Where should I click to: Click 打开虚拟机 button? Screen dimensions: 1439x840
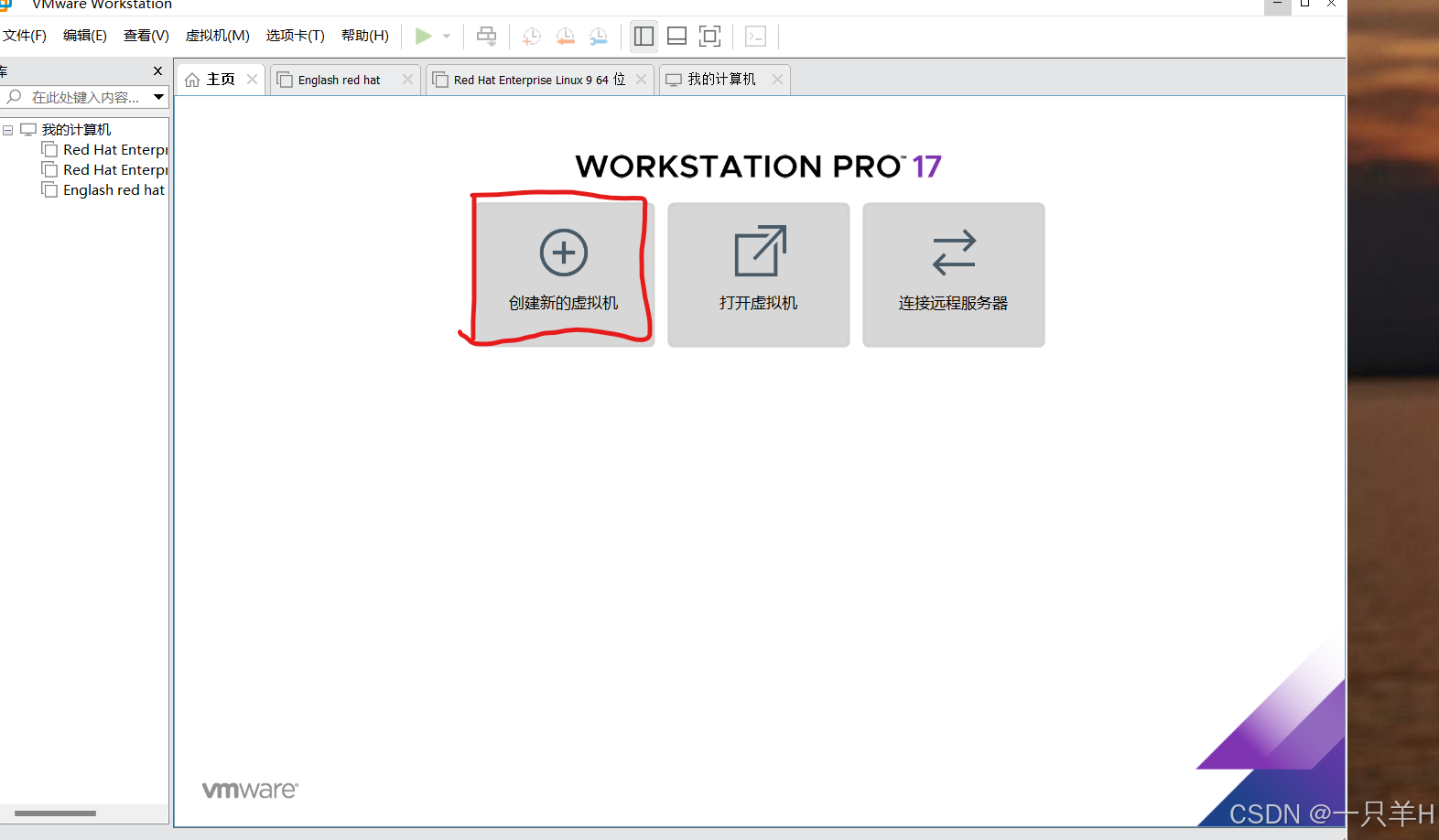coord(759,275)
